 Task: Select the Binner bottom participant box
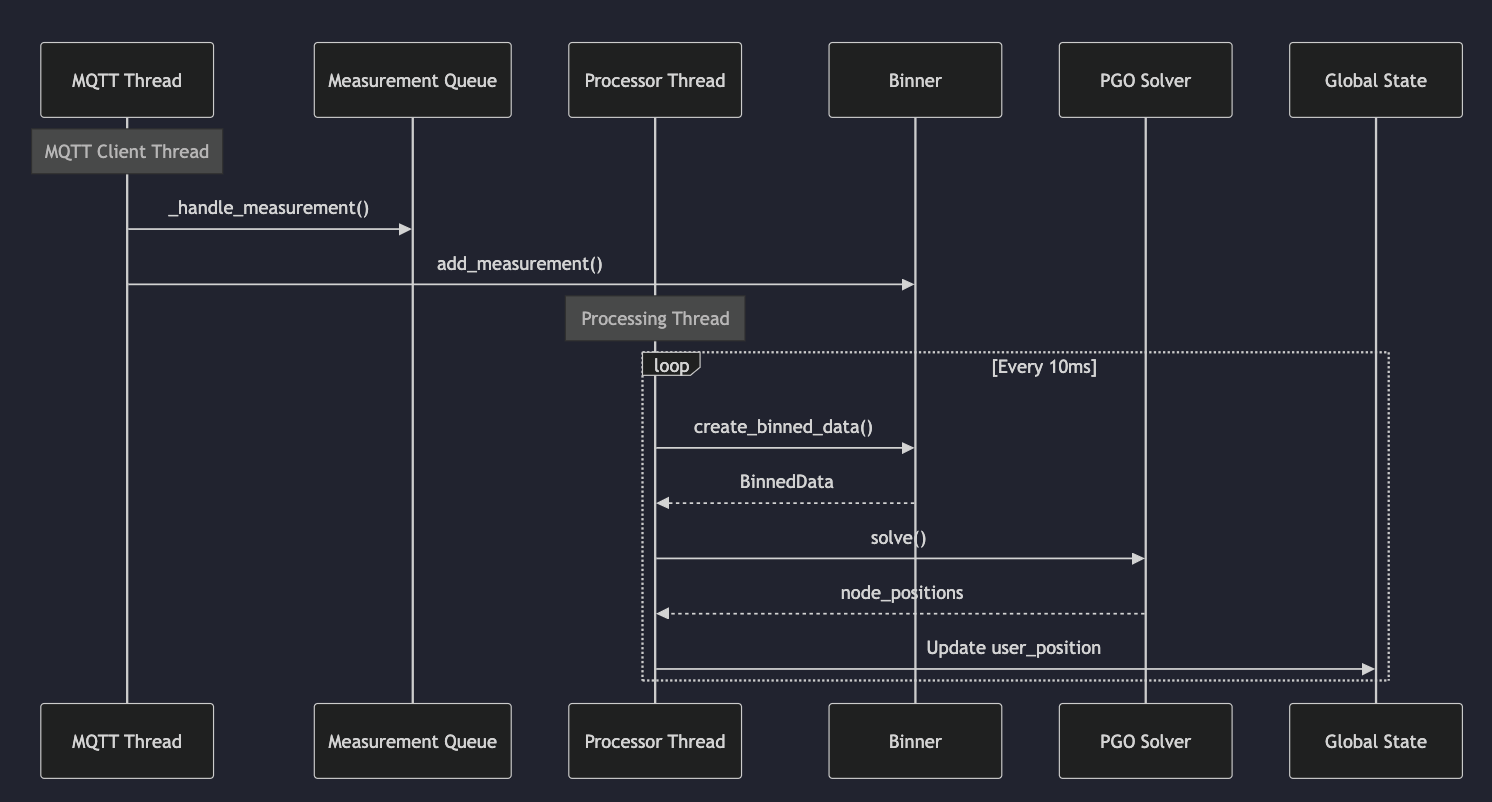(914, 741)
